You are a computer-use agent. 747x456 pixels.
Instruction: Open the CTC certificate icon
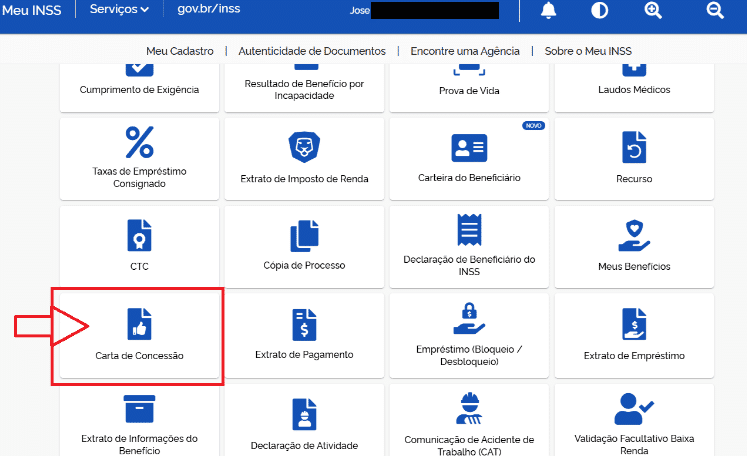point(139,236)
